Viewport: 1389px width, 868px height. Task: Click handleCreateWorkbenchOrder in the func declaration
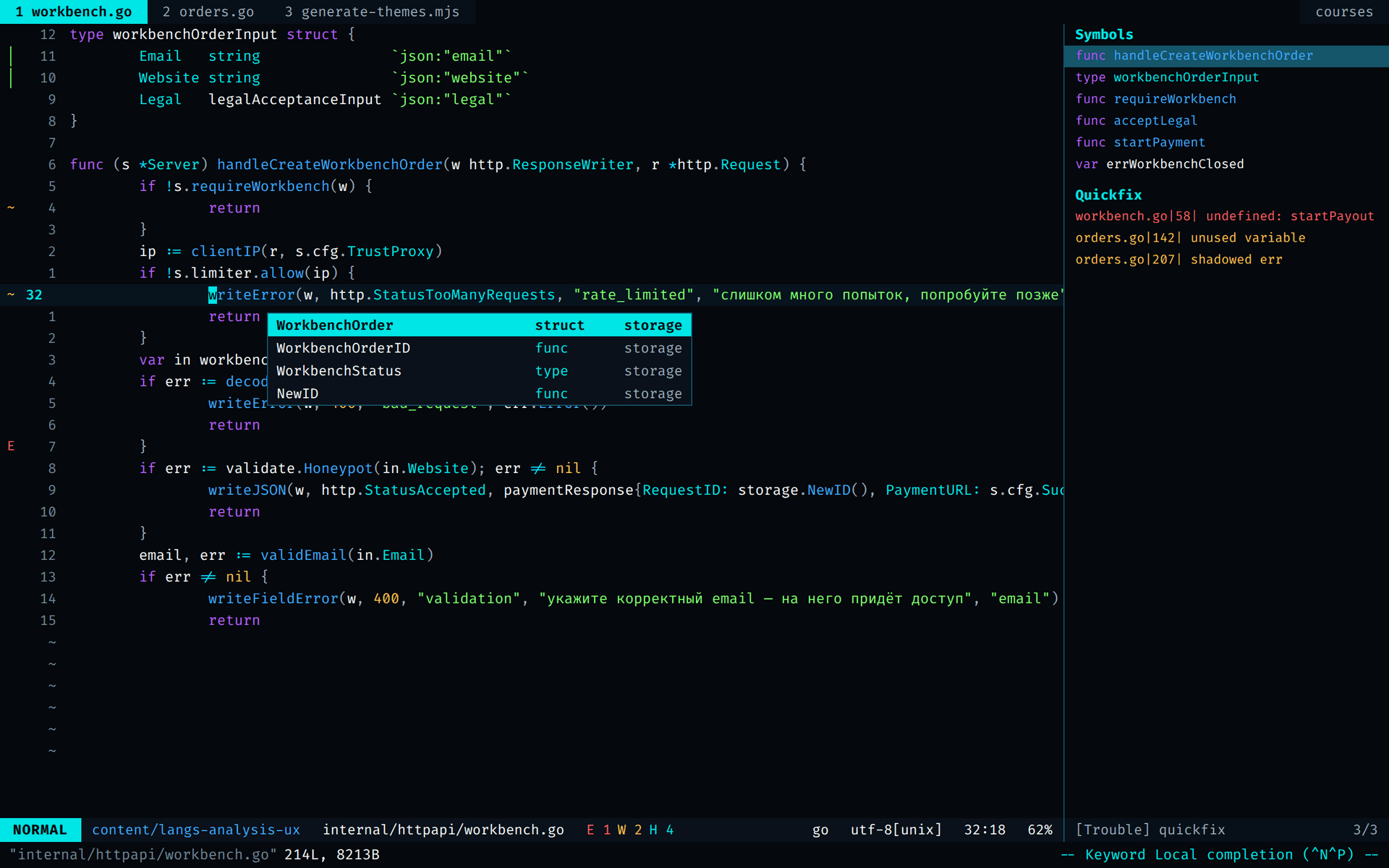(x=330, y=164)
